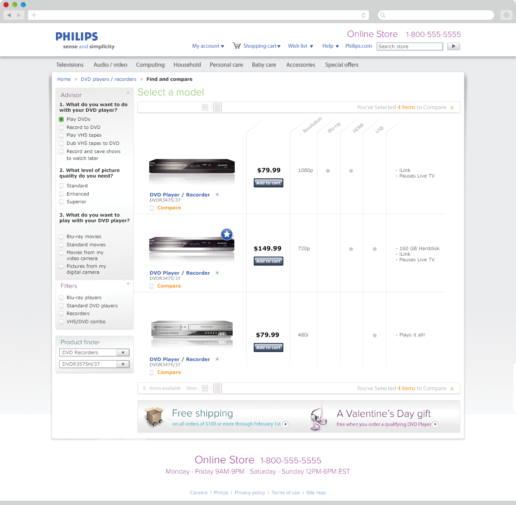
Task: Check Blu-ray movies option
Action: coord(61,236)
